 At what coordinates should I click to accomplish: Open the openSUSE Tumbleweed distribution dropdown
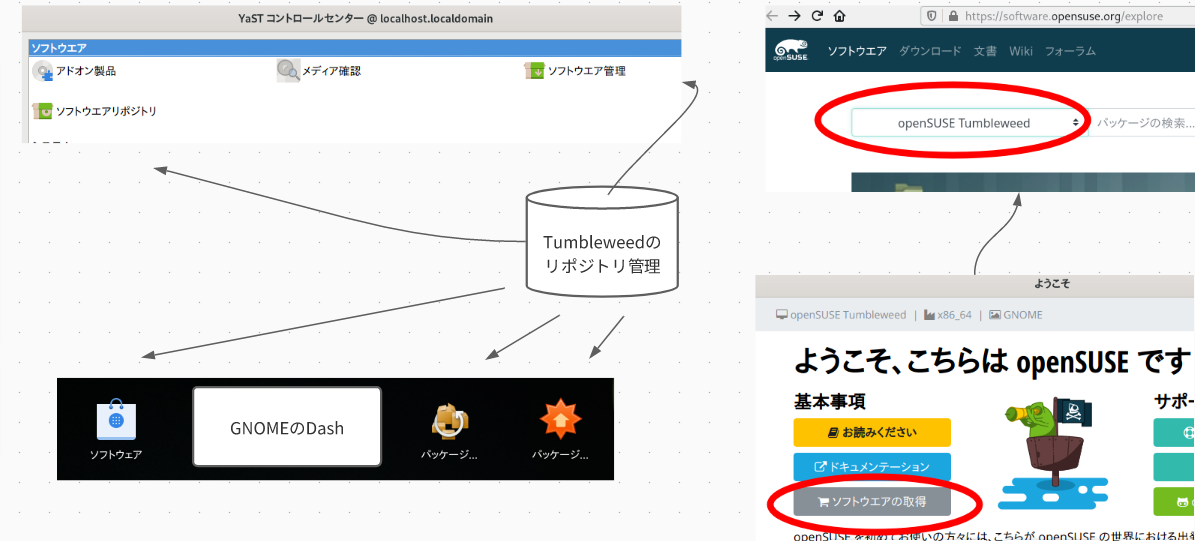(969, 123)
